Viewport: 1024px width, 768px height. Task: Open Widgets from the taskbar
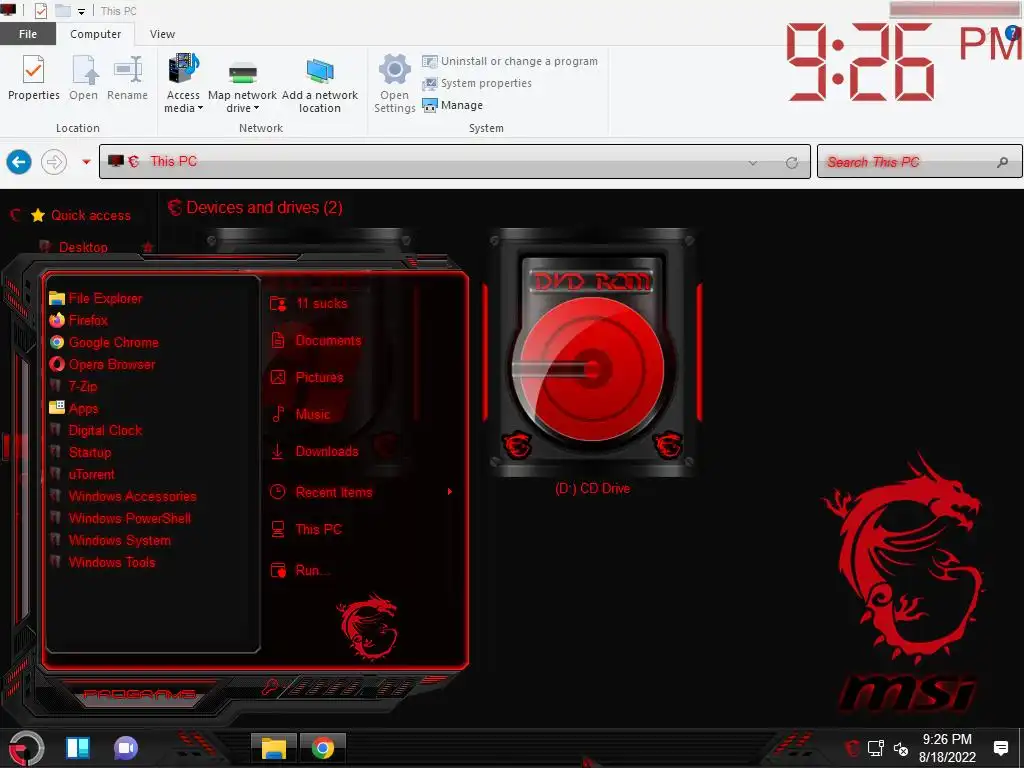pos(78,748)
